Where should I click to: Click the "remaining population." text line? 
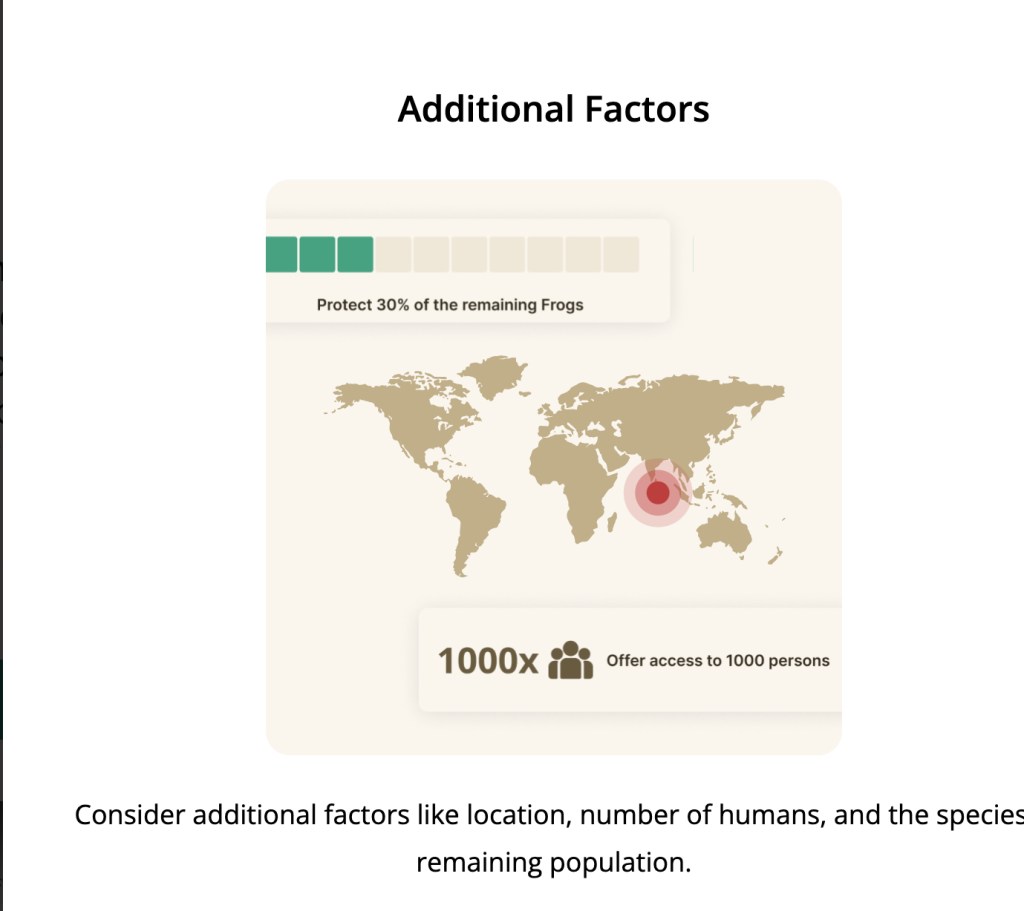click(553, 862)
